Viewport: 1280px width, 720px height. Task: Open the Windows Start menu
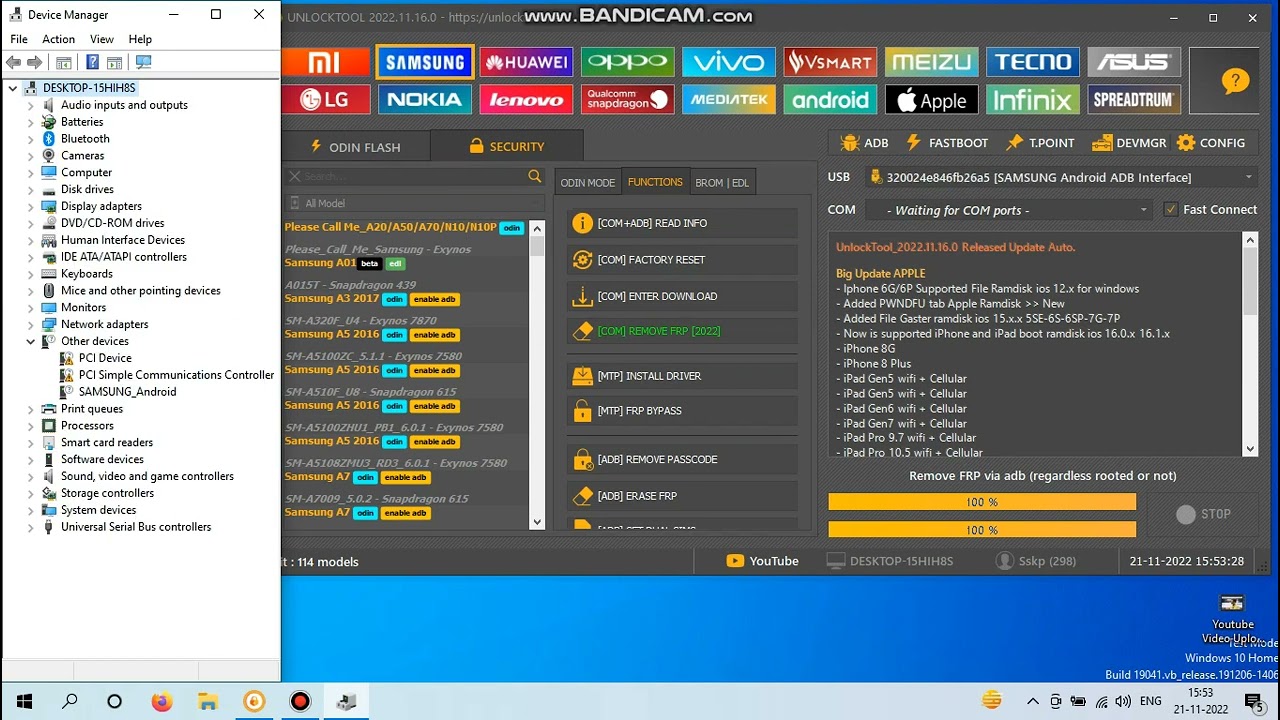click(24, 702)
